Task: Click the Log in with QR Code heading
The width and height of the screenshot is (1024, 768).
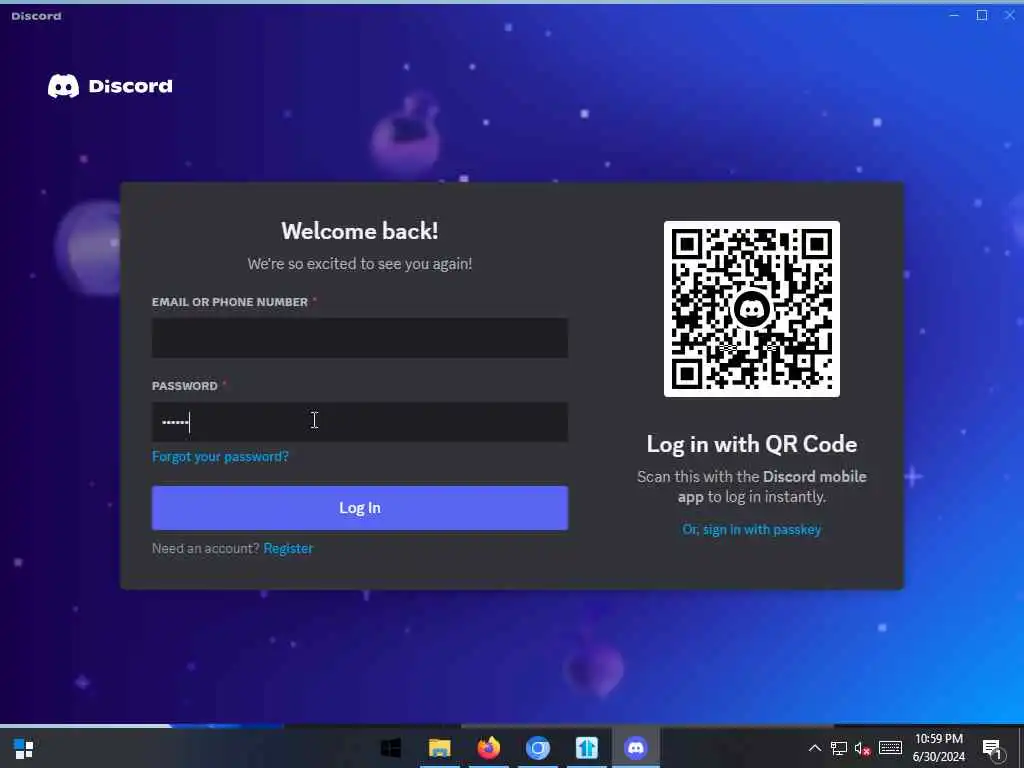Action: point(752,444)
